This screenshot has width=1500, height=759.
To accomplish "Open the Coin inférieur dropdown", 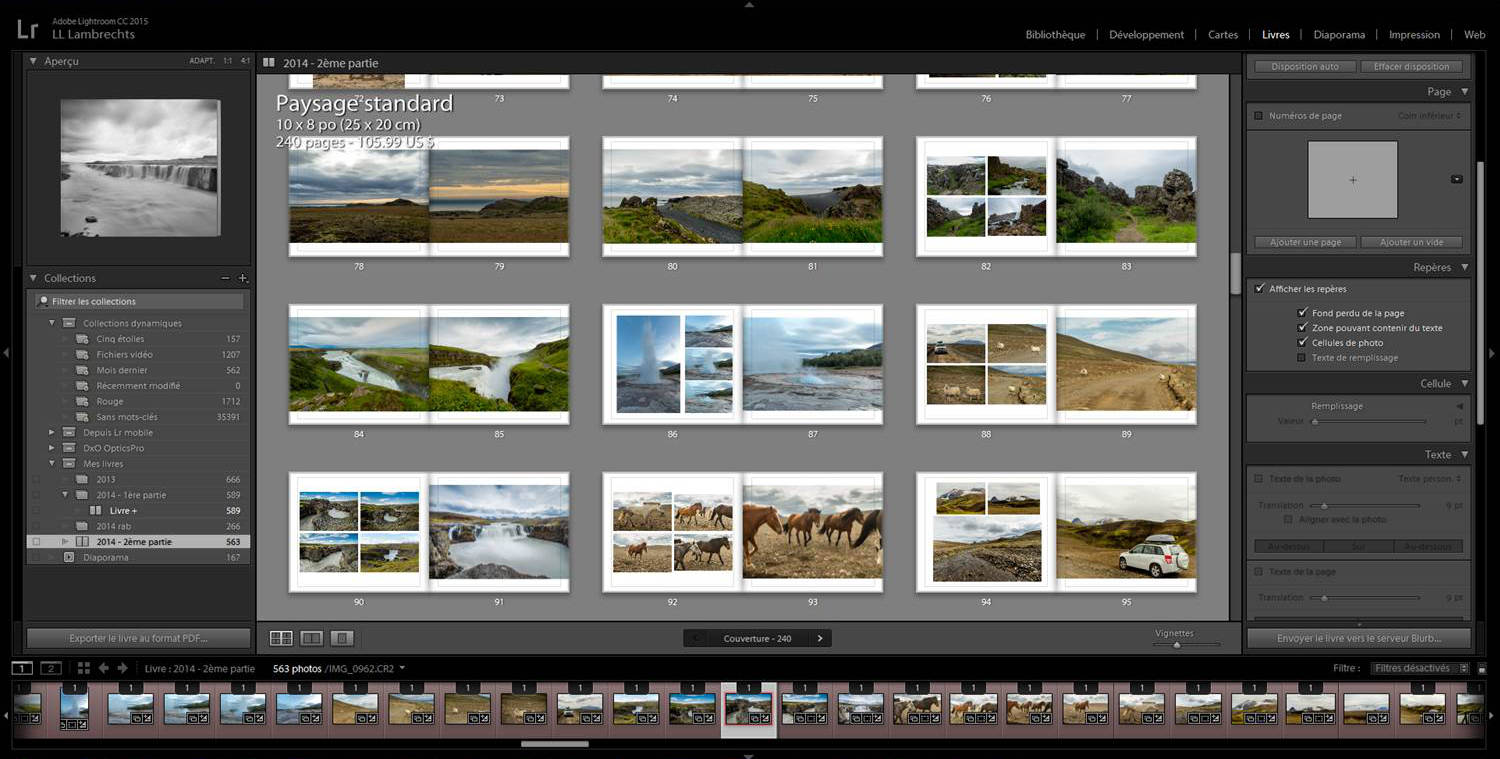I will click(x=1430, y=116).
